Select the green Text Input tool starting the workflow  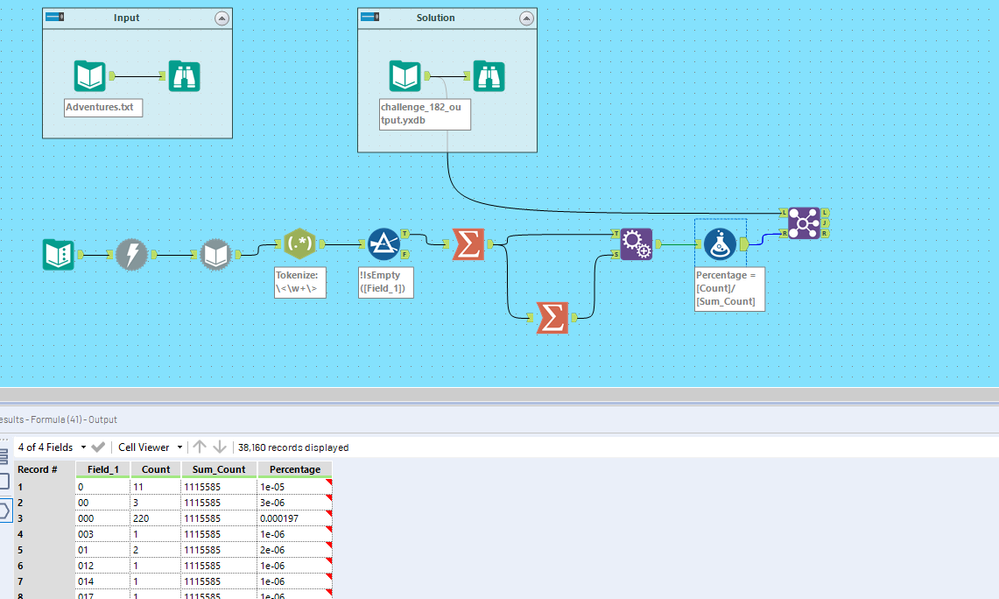click(x=59, y=255)
